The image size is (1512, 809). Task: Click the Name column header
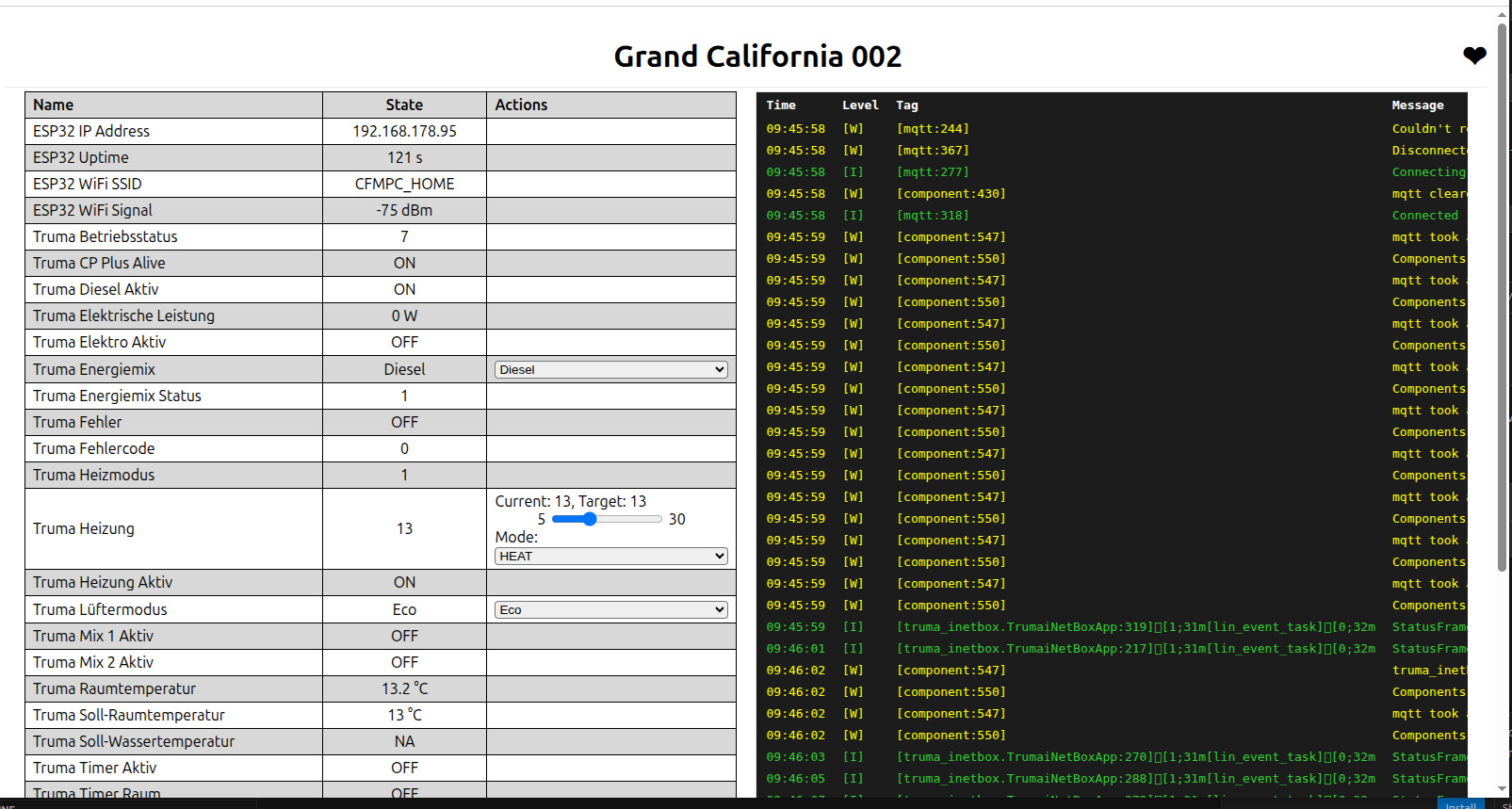pyautogui.click(x=54, y=105)
